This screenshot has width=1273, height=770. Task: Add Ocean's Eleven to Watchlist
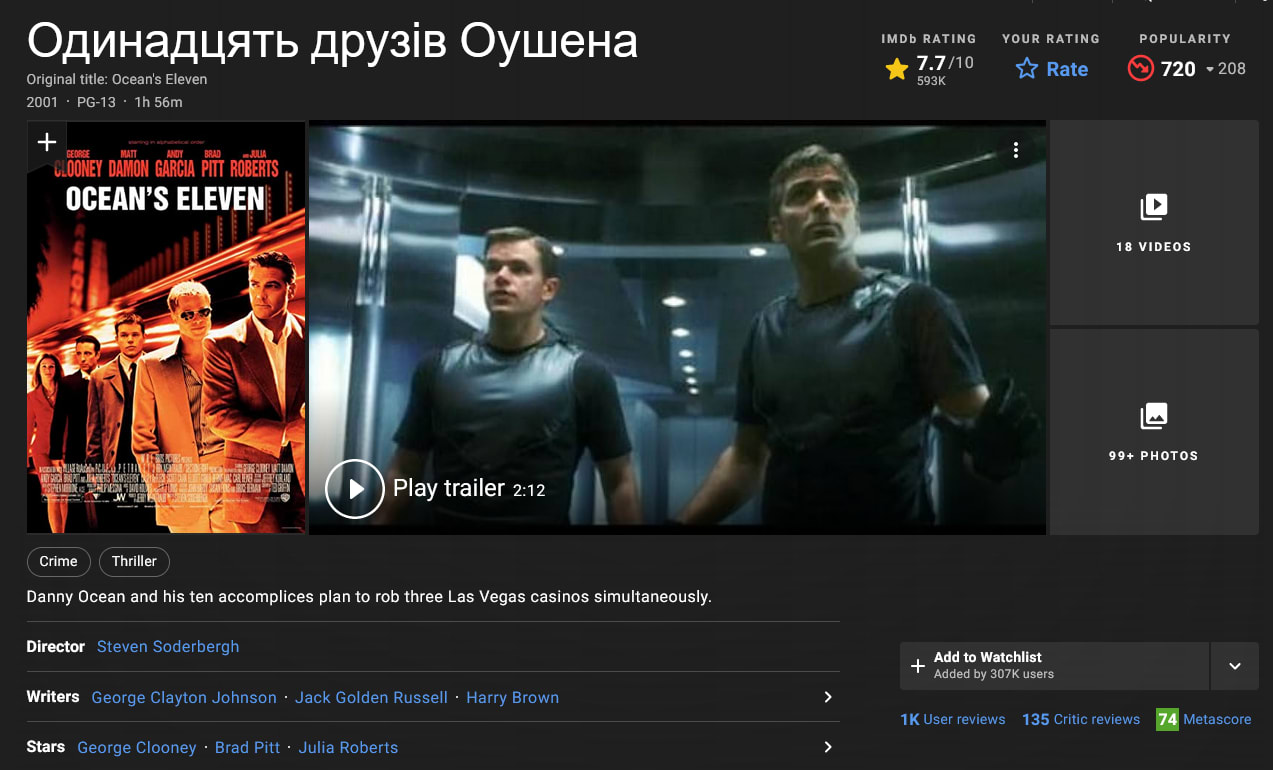[x=1054, y=666]
